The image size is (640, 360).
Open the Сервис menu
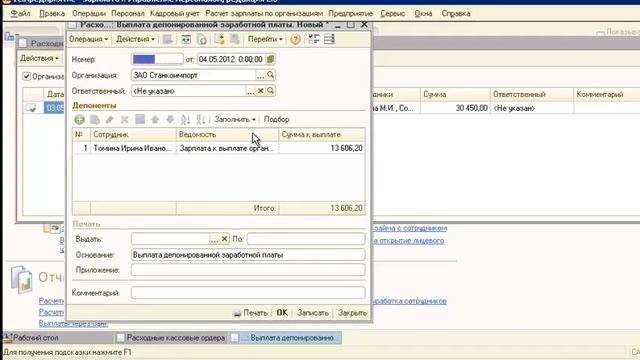393,13
